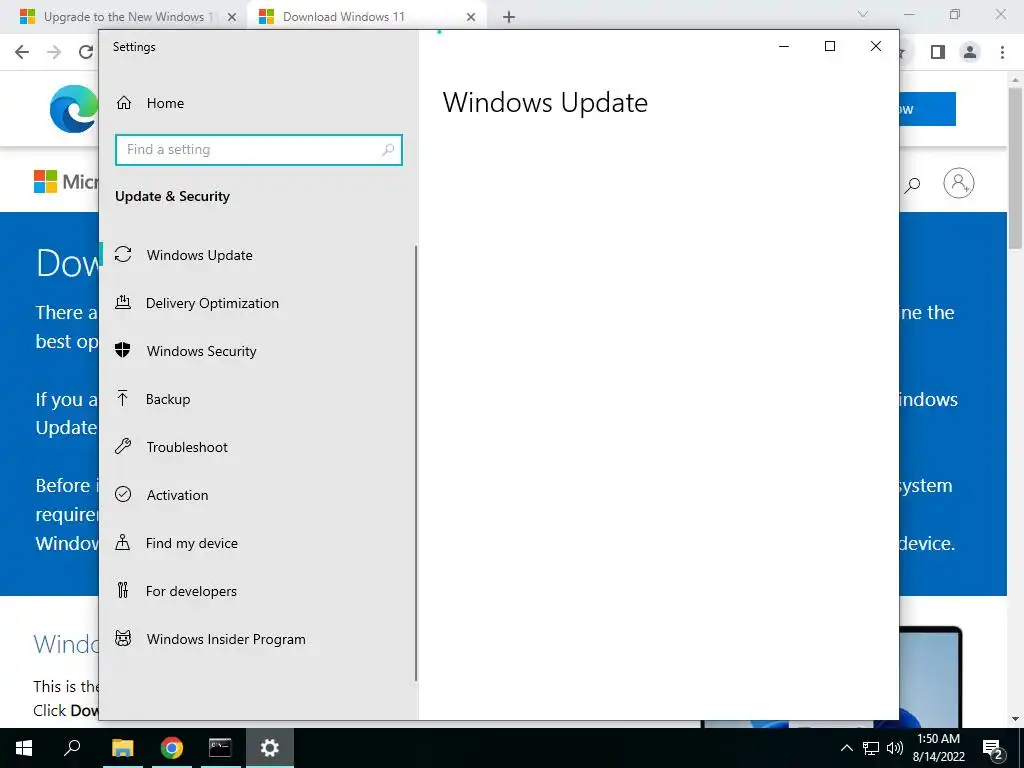The height and width of the screenshot is (768, 1024).
Task: Open Chrome side panel icon
Action: point(938,52)
